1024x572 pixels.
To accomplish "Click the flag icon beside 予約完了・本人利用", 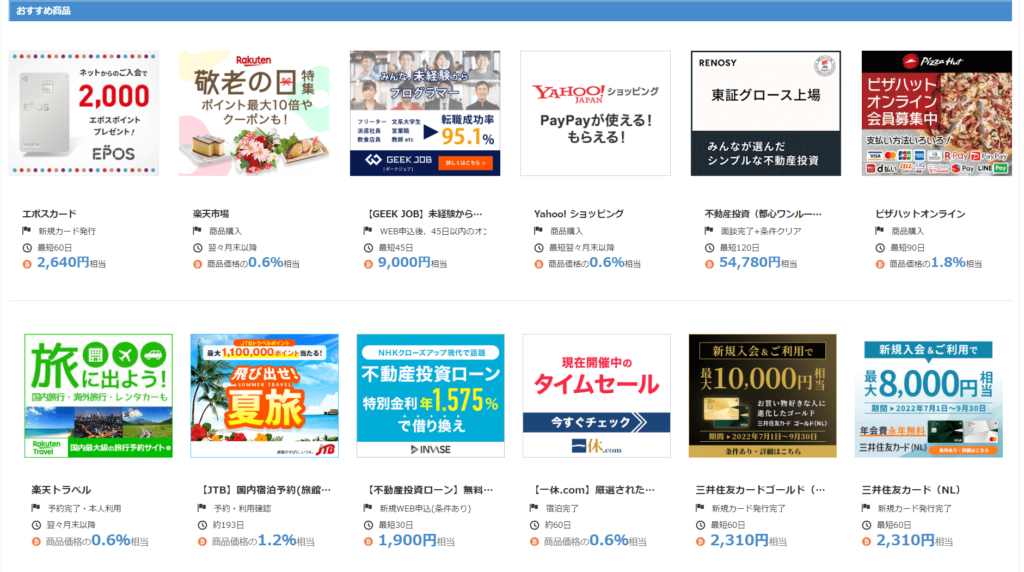I will tap(36, 508).
